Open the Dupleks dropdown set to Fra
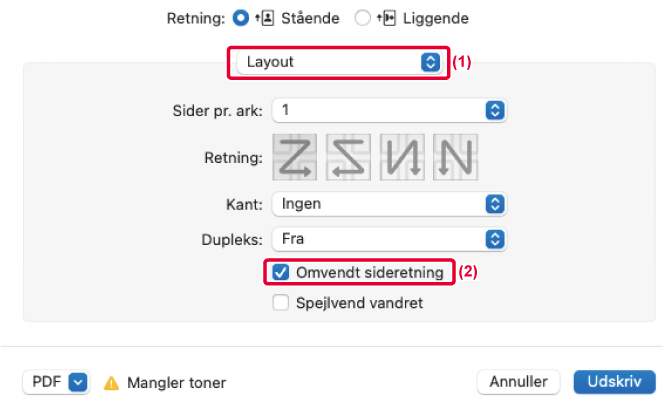Image resolution: width=663 pixels, height=409 pixels. coord(388,239)
